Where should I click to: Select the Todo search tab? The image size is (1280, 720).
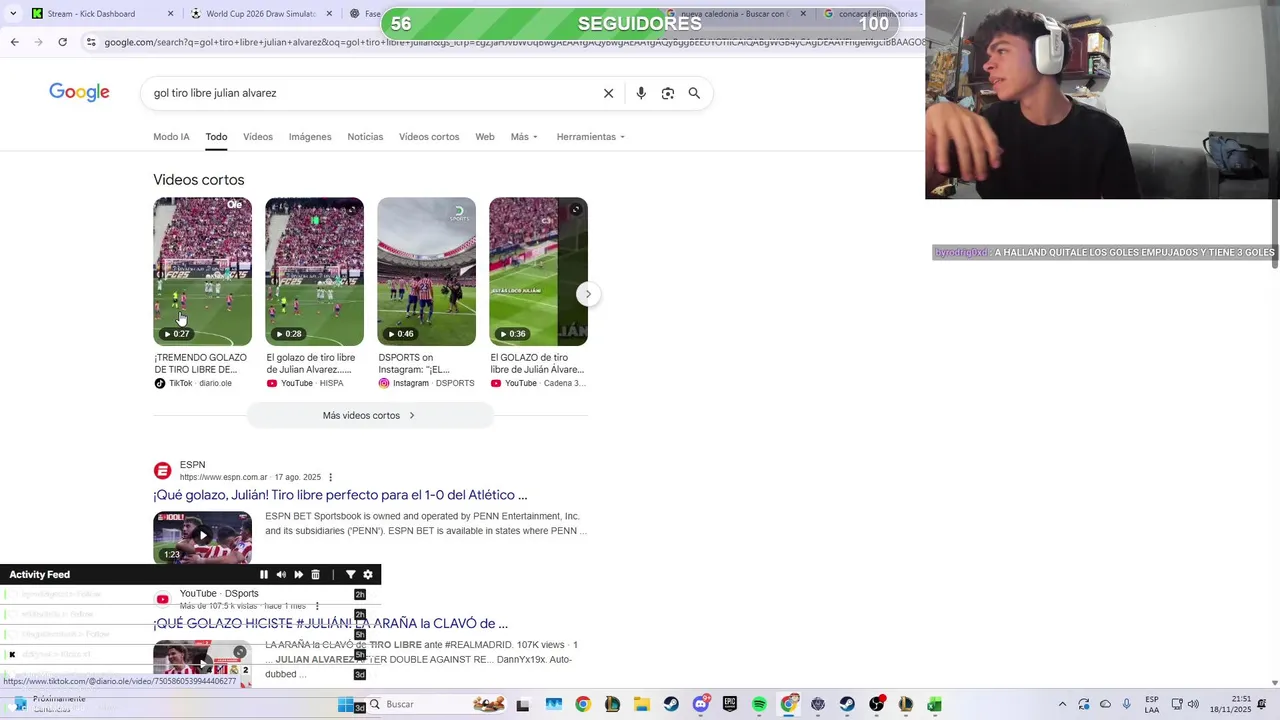pos(216,137)
